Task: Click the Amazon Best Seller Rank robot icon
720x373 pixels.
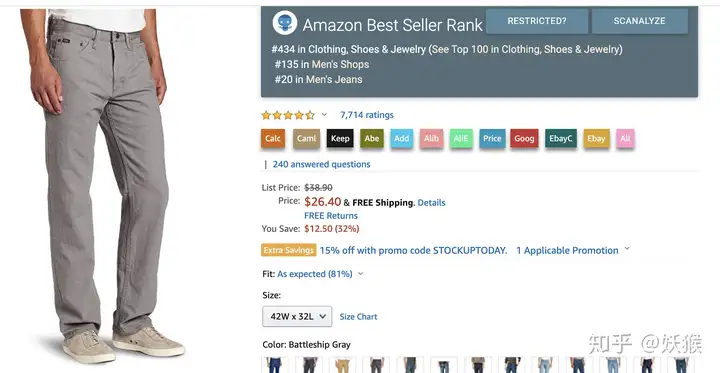Action: pos(285,23)
